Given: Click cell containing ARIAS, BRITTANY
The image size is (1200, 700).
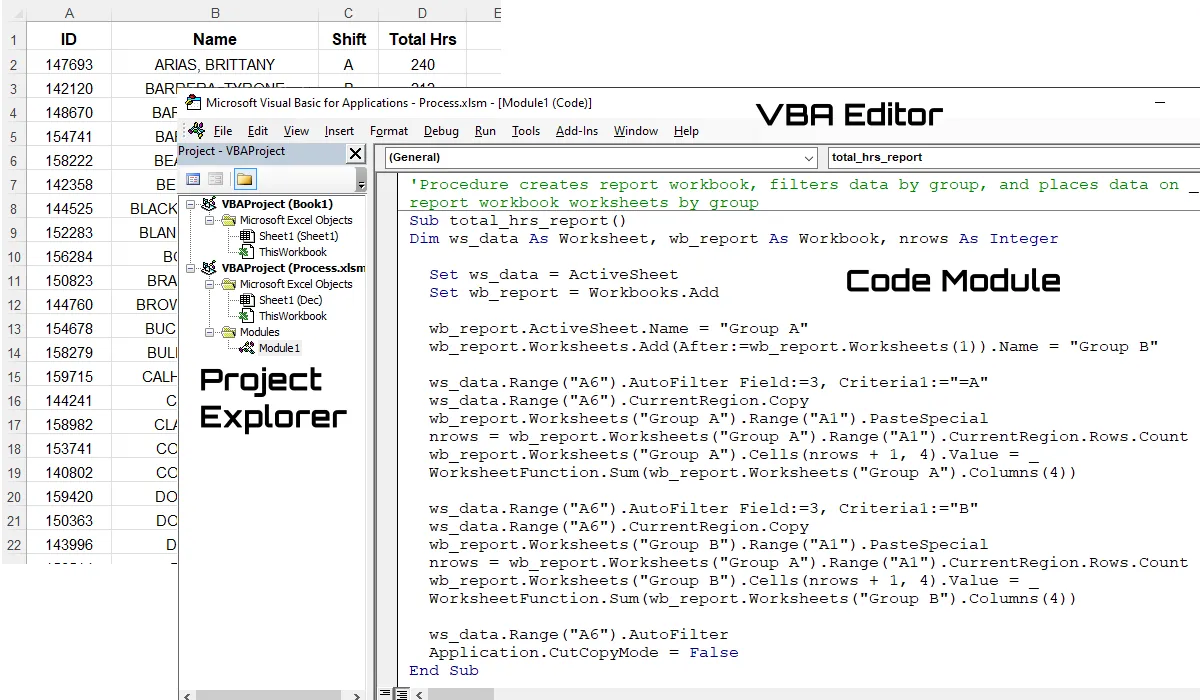Looking at the screenshot, I should 215,64.
